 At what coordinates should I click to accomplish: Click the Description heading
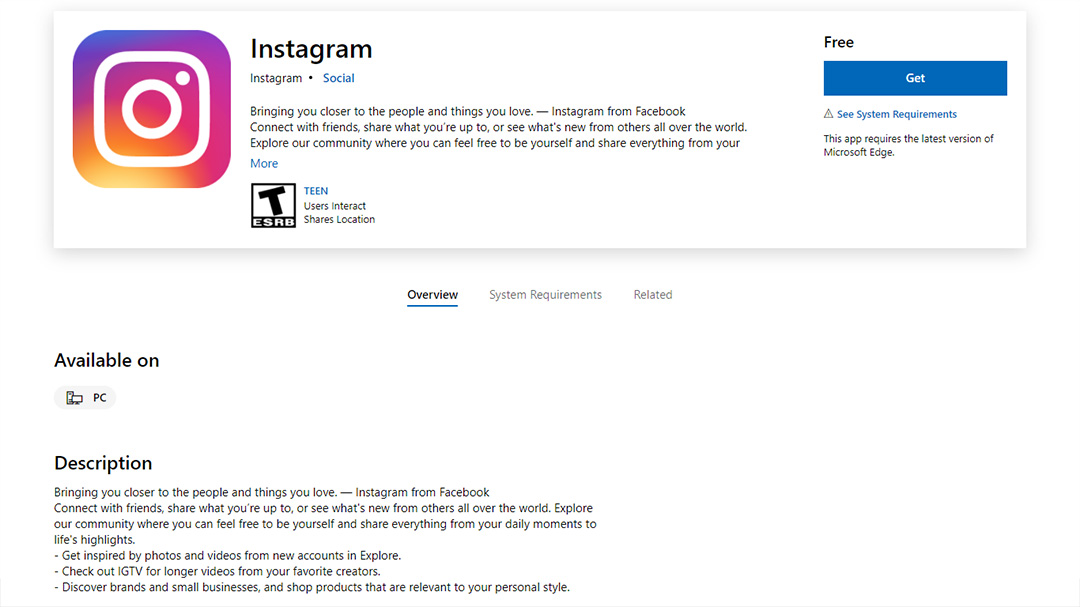point(103,463)
